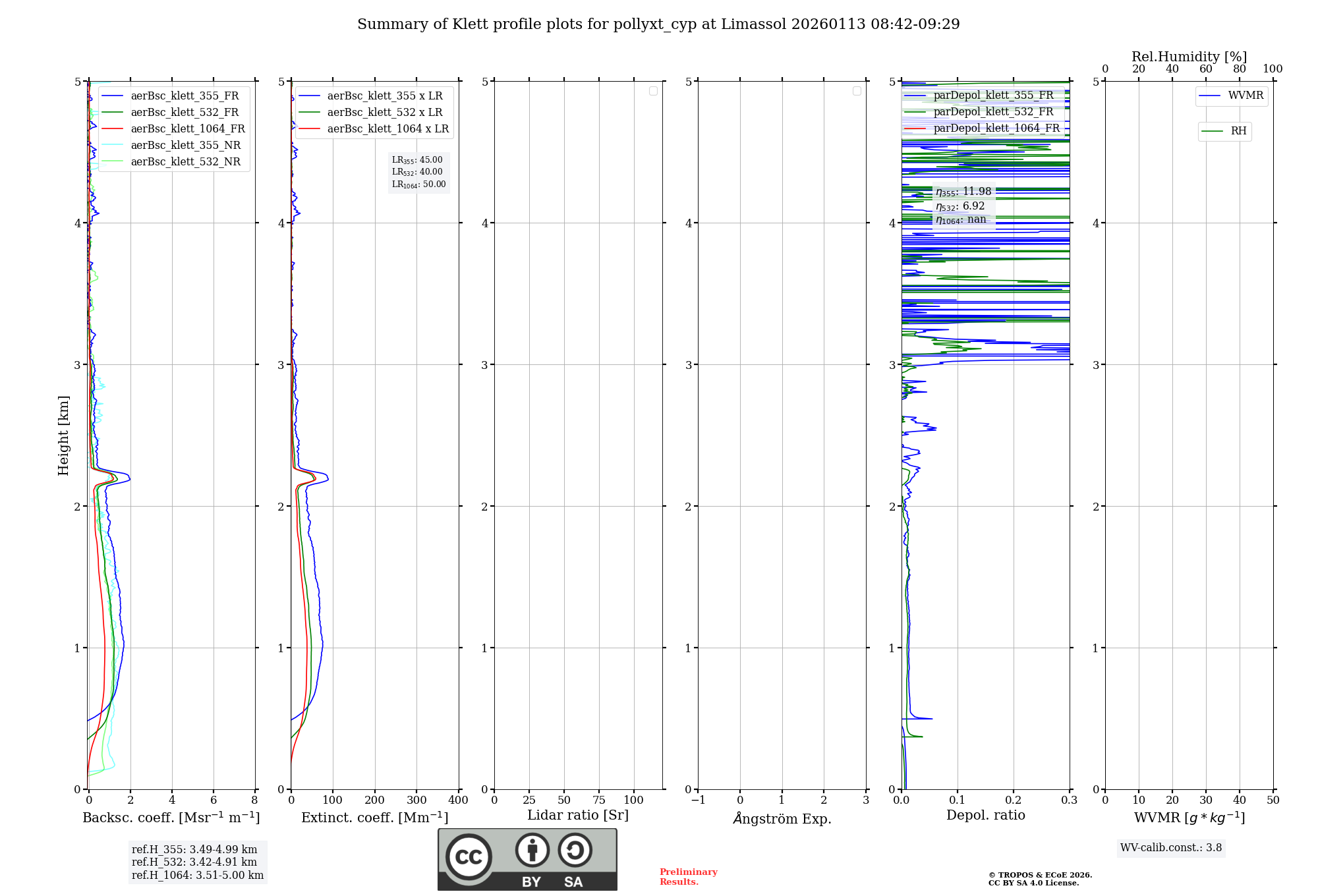
Task: Click the WVMR legend entry
Action: click(1245, 96)
